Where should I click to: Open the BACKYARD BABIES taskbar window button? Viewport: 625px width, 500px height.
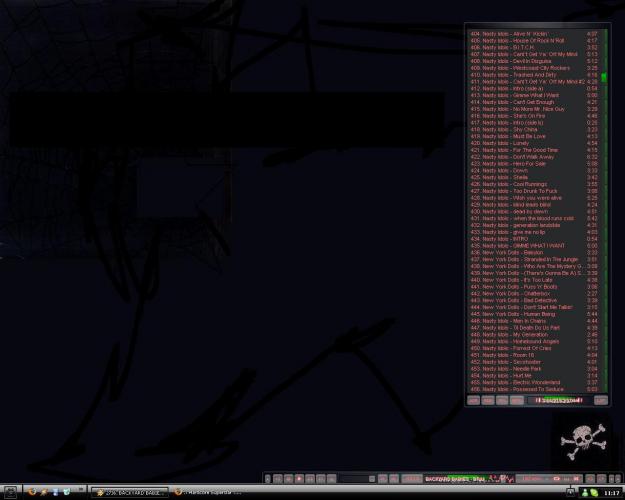[130, 493]
